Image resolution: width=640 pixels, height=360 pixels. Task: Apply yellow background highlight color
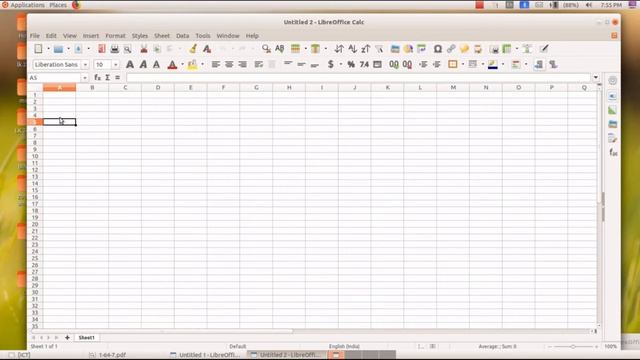point(192,64)
